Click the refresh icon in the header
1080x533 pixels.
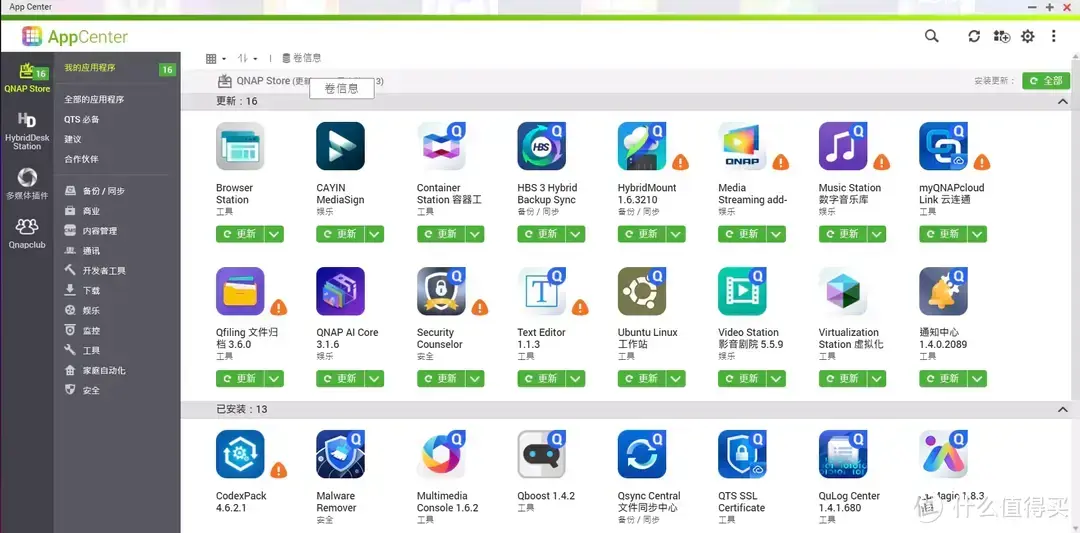pyautogui.click(x=974, y=36)
